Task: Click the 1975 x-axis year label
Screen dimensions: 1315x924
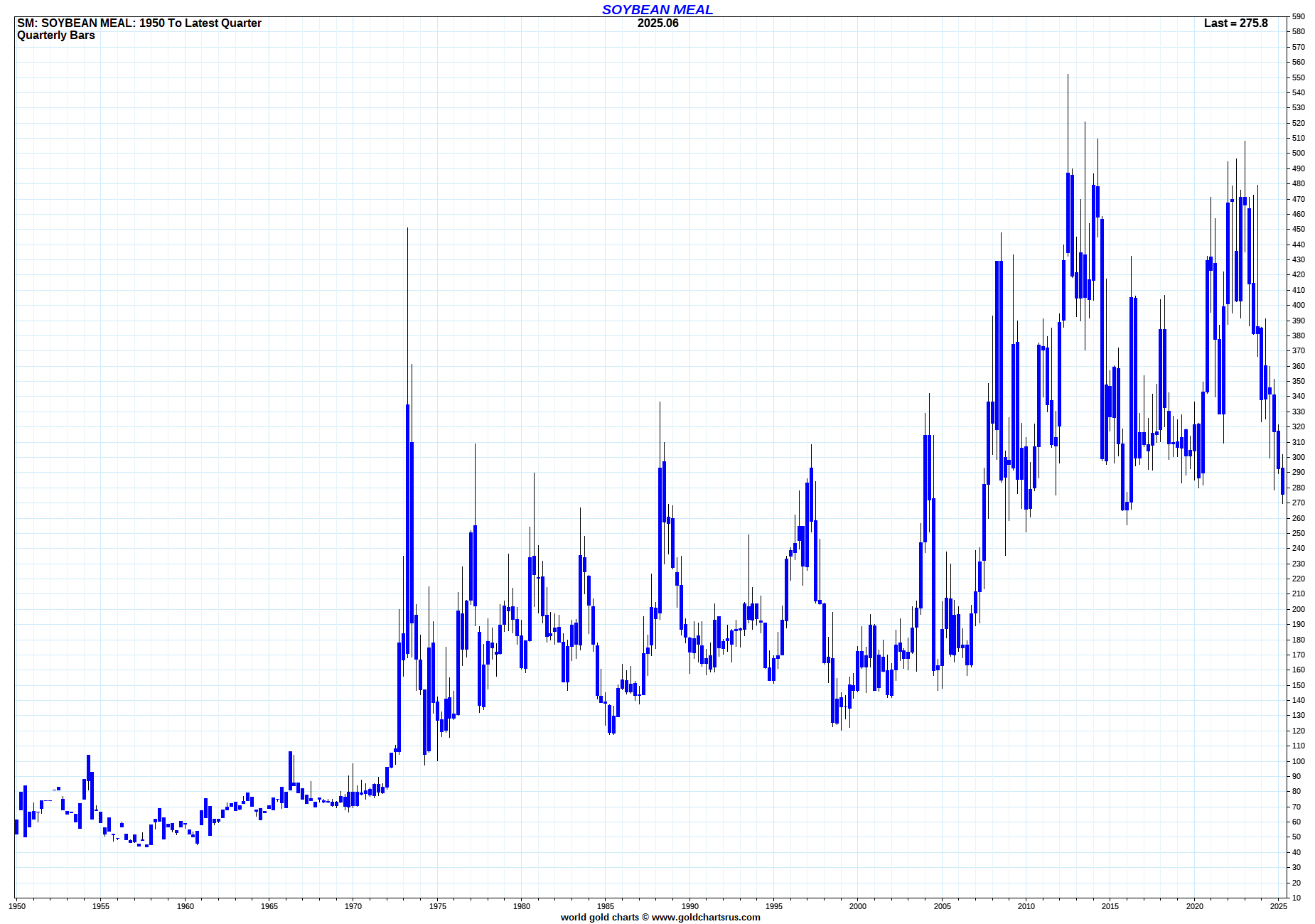Action: pos(438,906)
